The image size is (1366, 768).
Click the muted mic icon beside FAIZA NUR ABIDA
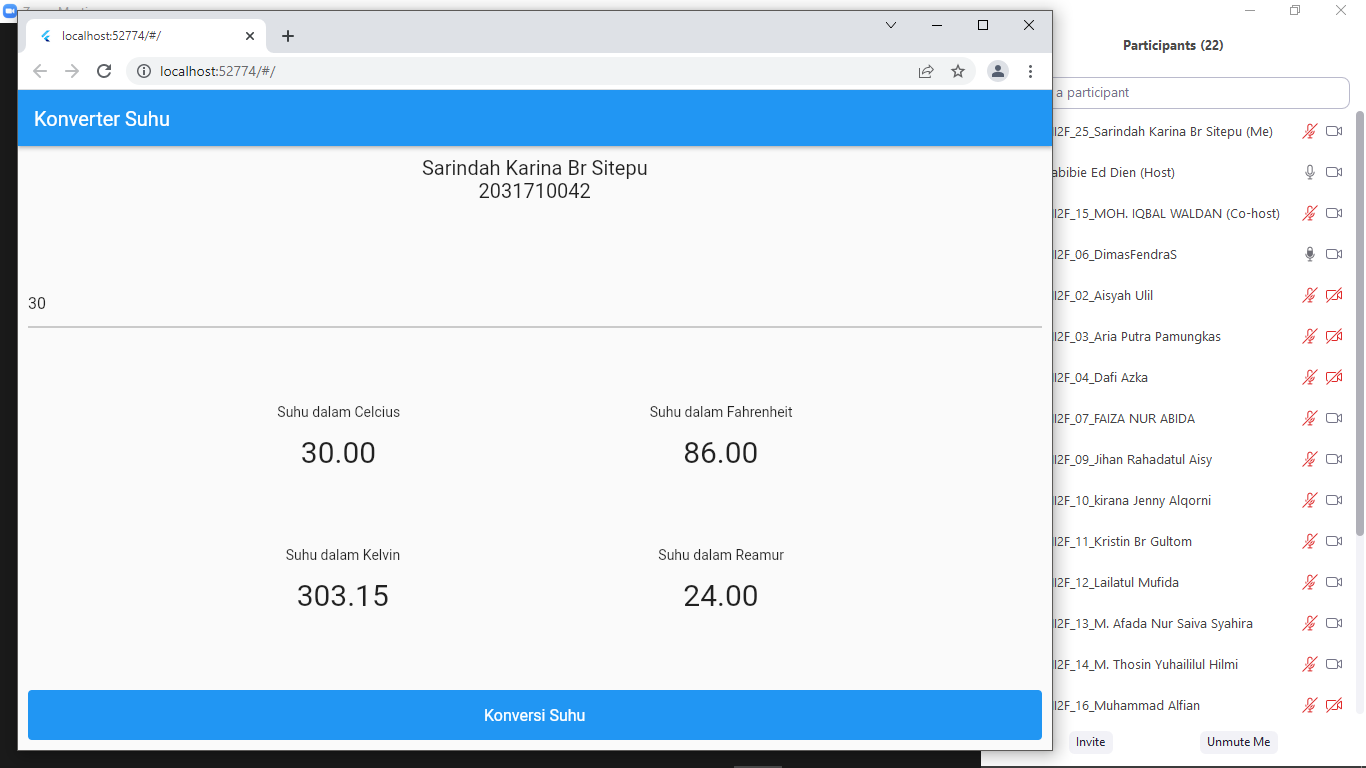click(x=1310, y=418)
